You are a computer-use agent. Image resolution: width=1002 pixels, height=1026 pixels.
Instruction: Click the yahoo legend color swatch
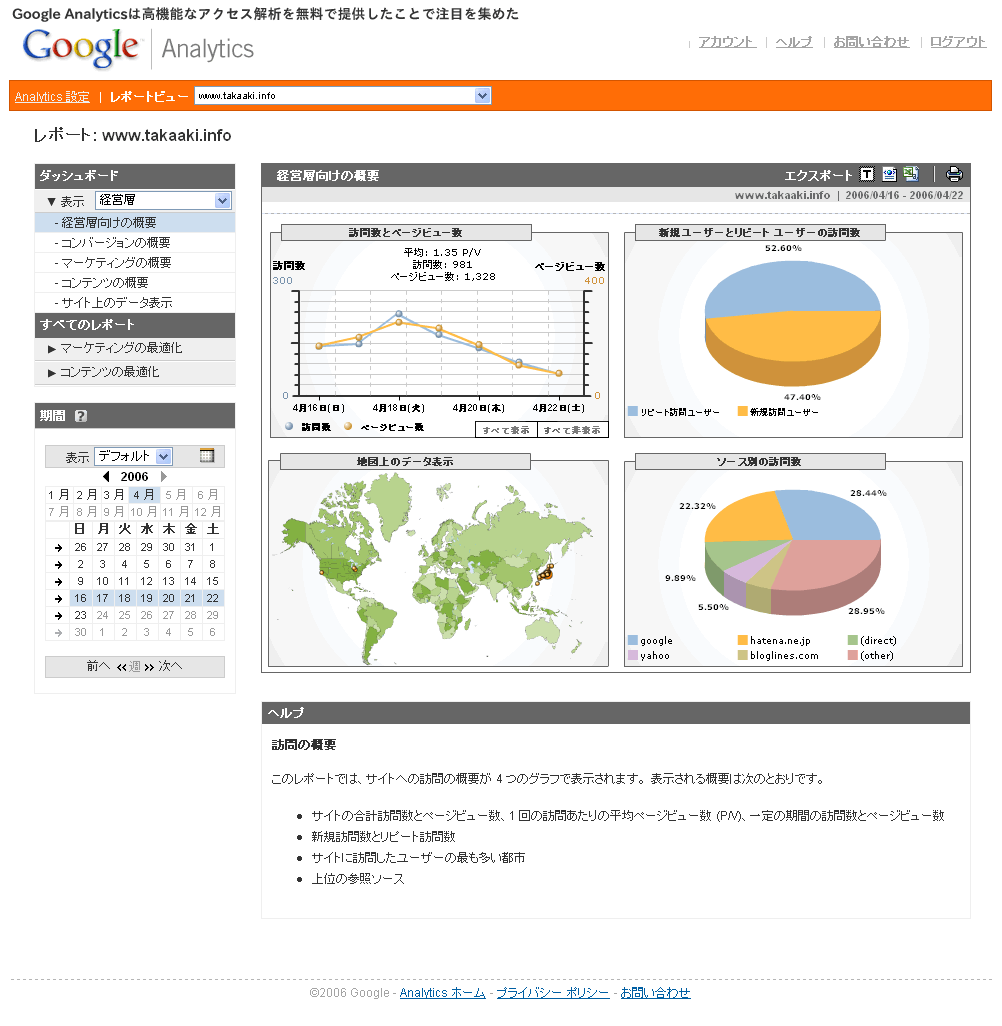point(633,655)
